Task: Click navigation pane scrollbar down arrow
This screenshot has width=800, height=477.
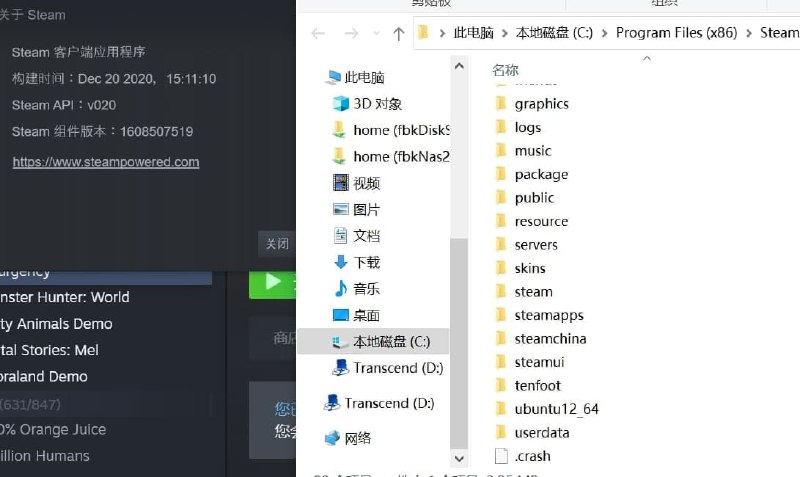Action: pos(459,458)
